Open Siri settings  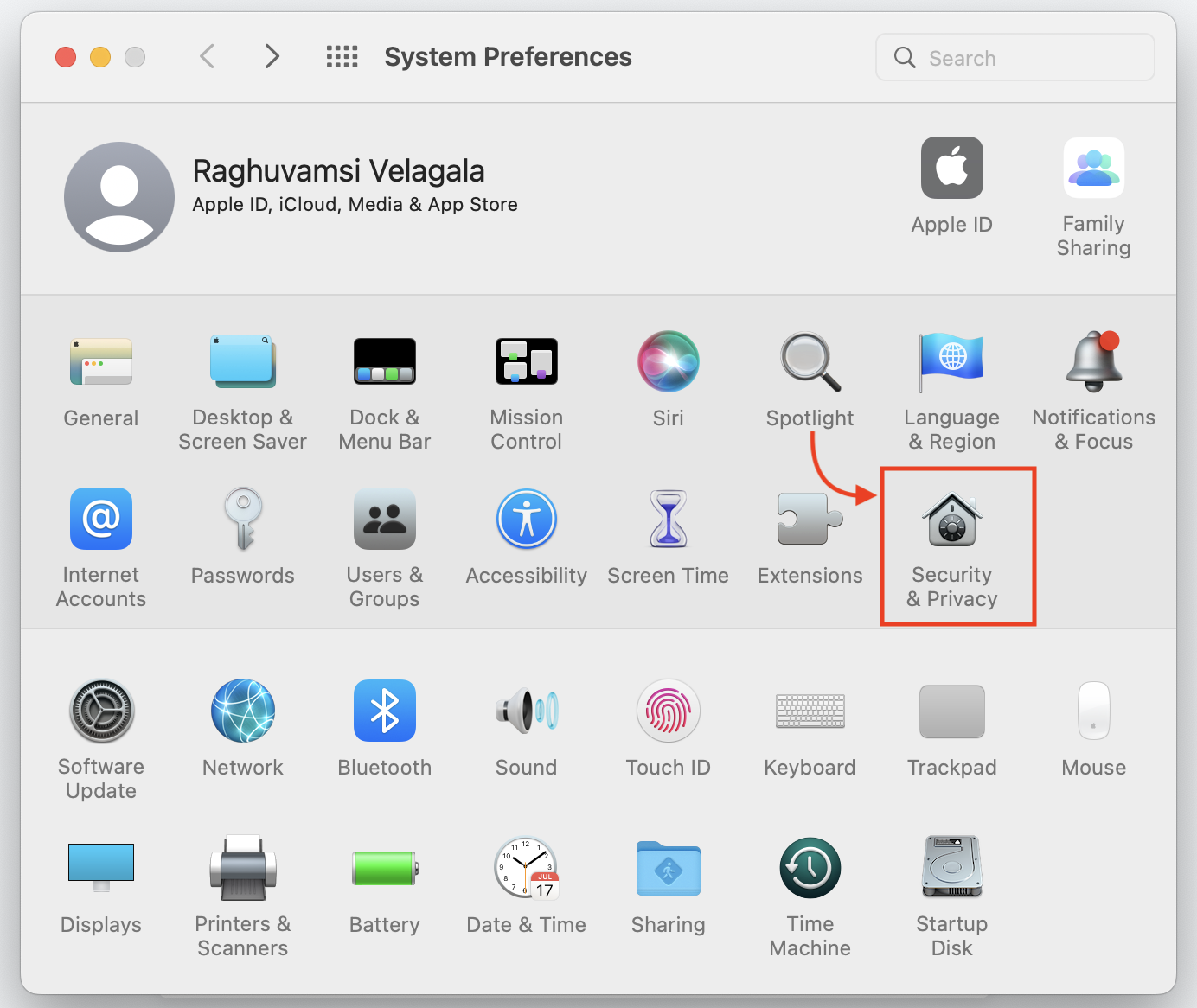pyautogui.click(x=668, y=380)
